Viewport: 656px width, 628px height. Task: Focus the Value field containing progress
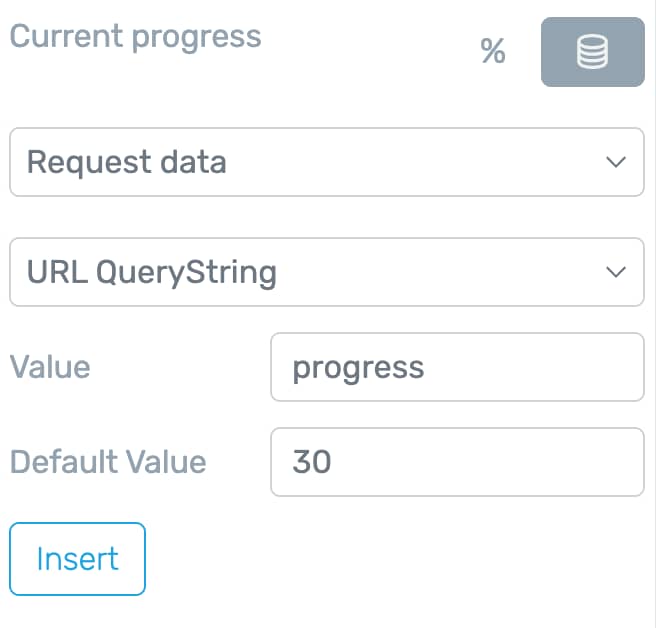pos(457,367)
